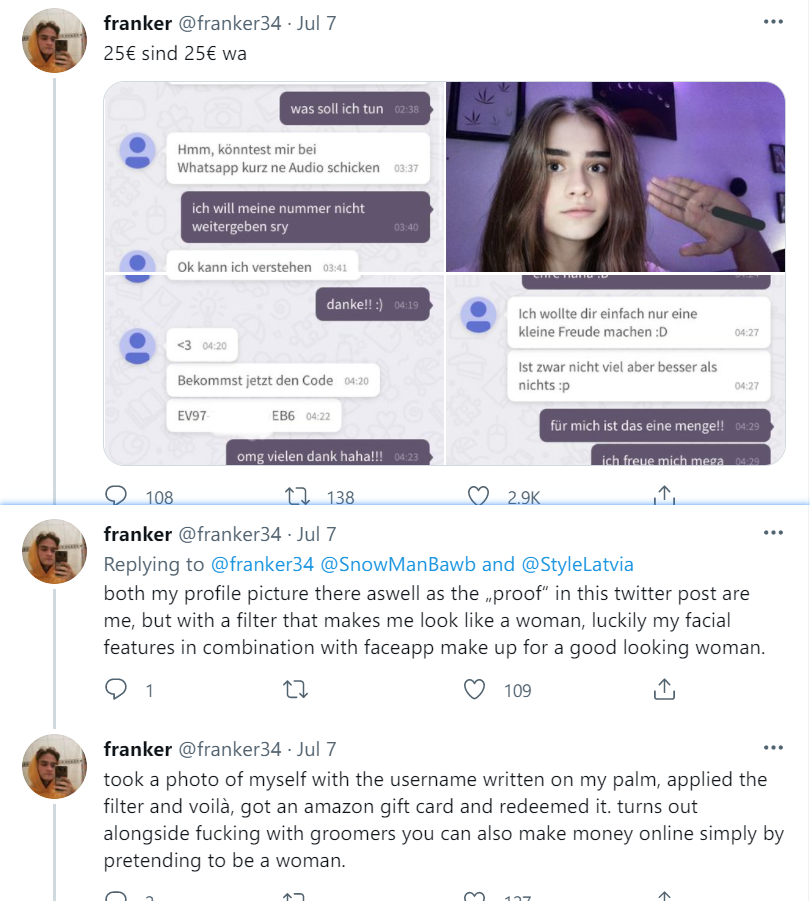Image resolution: width=810 pixels, height=901 pixels.
Task: Open the selfie photo with raised palm
Action: coord(615,176)
